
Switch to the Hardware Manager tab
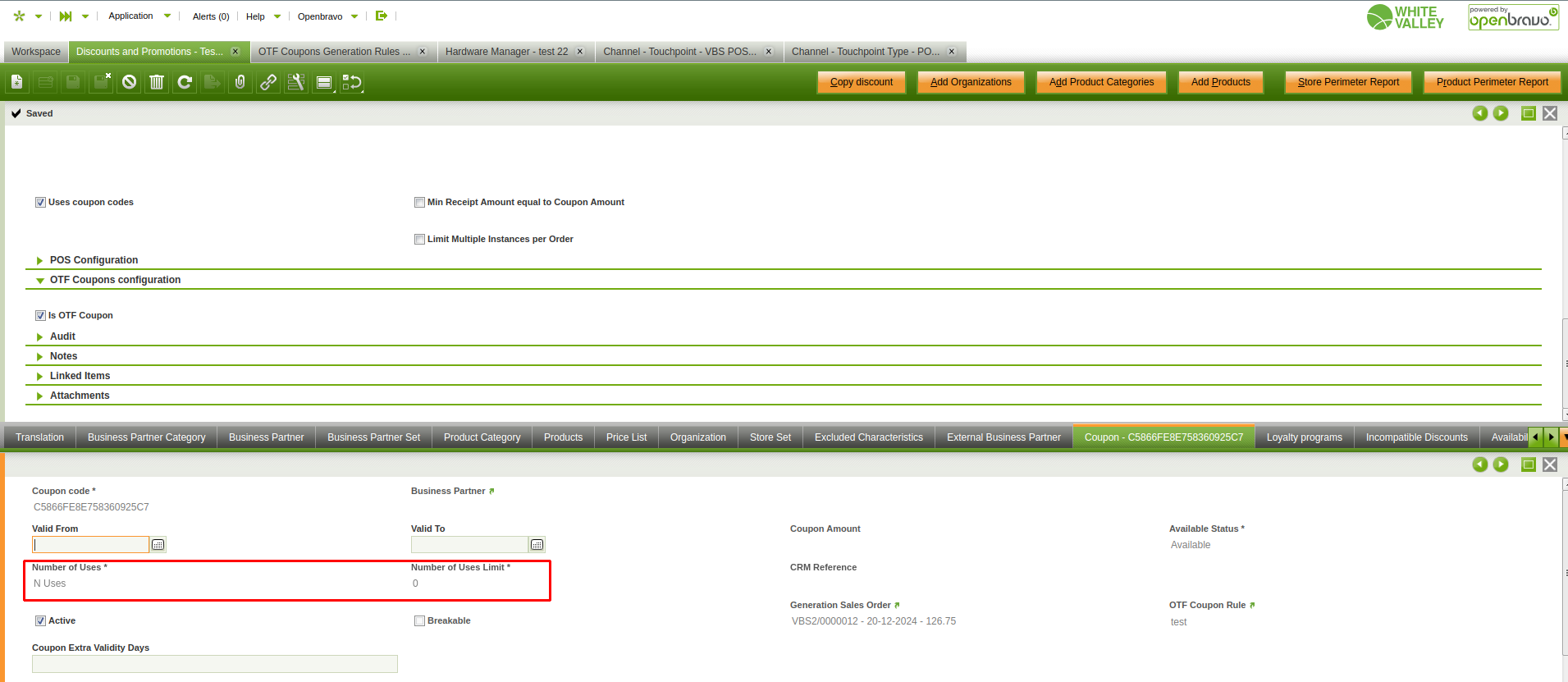[506, 52]
